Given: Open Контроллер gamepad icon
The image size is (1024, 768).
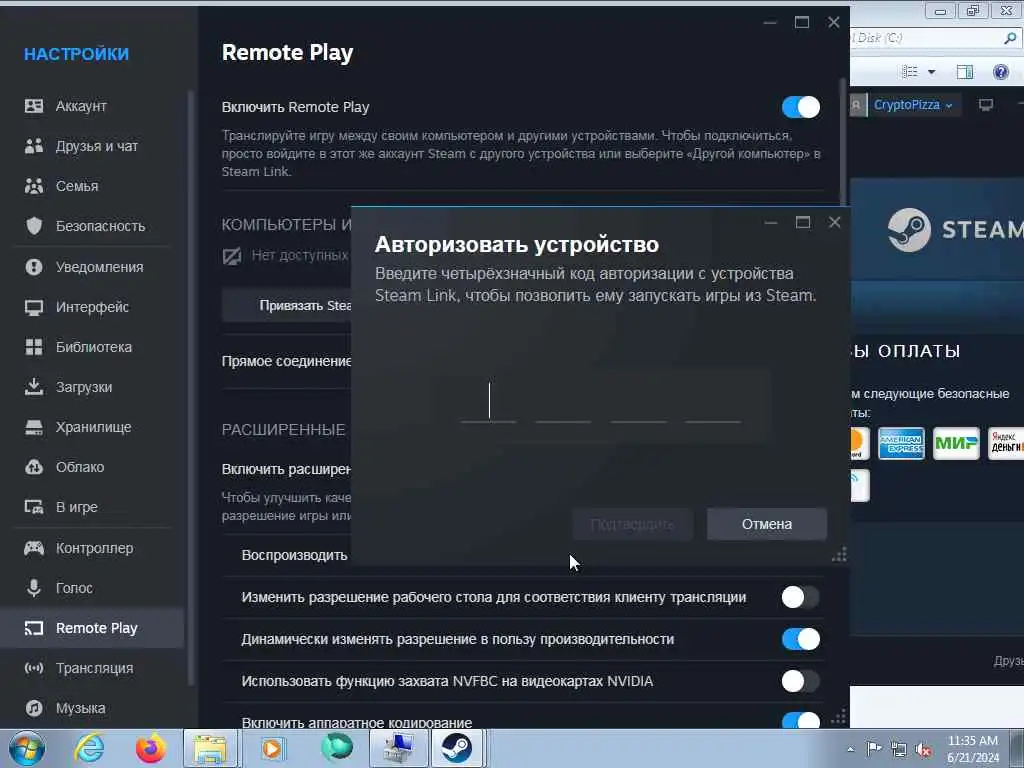Looking at the screenshot, I should [34, 548].
